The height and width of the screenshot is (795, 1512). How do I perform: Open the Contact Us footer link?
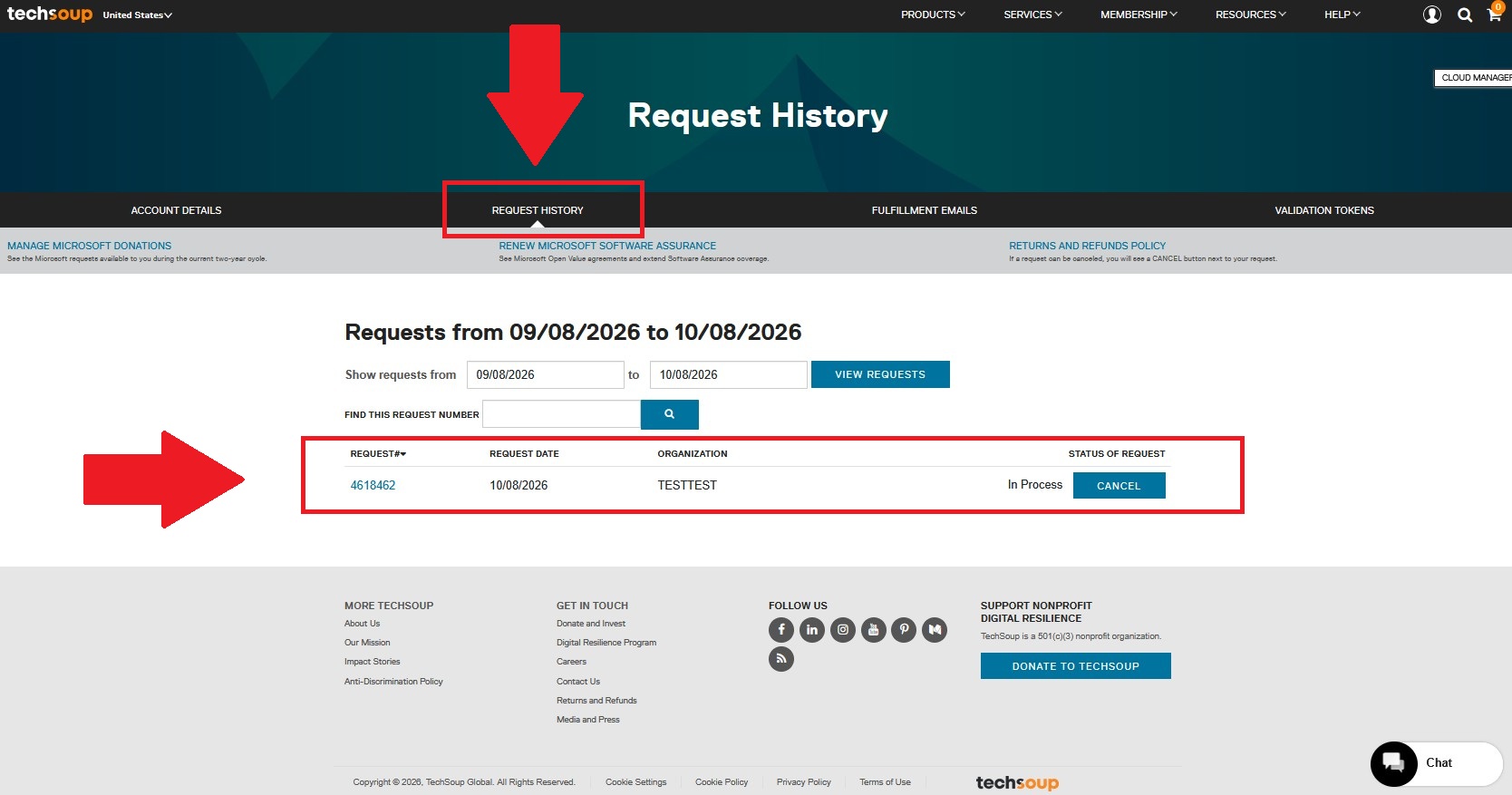point(577,682)
